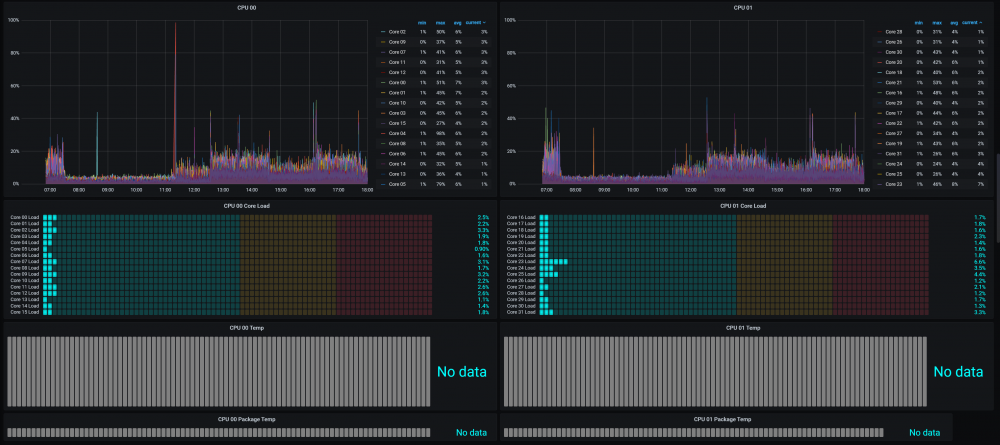Click the Core 07 Load bar gauge row
The width and height of the screenshot is (1000, 445).
250,261
